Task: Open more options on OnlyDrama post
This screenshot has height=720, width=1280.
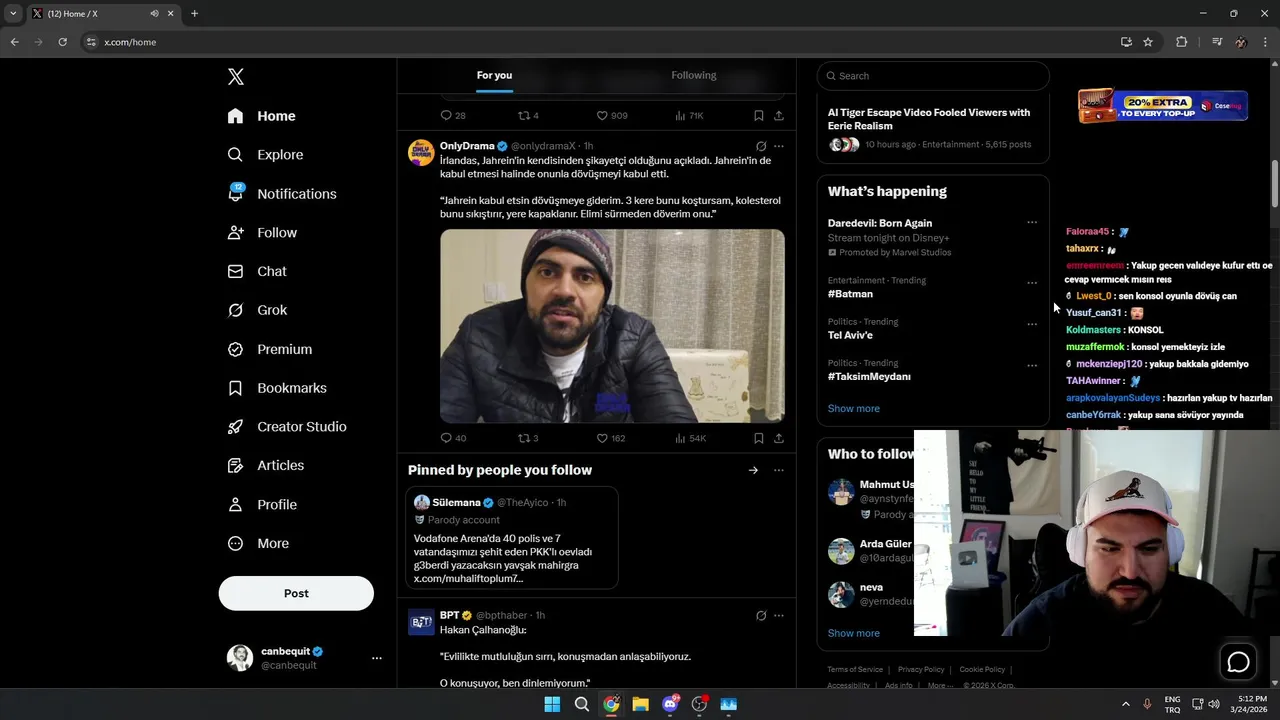Action: coord(779,146)
